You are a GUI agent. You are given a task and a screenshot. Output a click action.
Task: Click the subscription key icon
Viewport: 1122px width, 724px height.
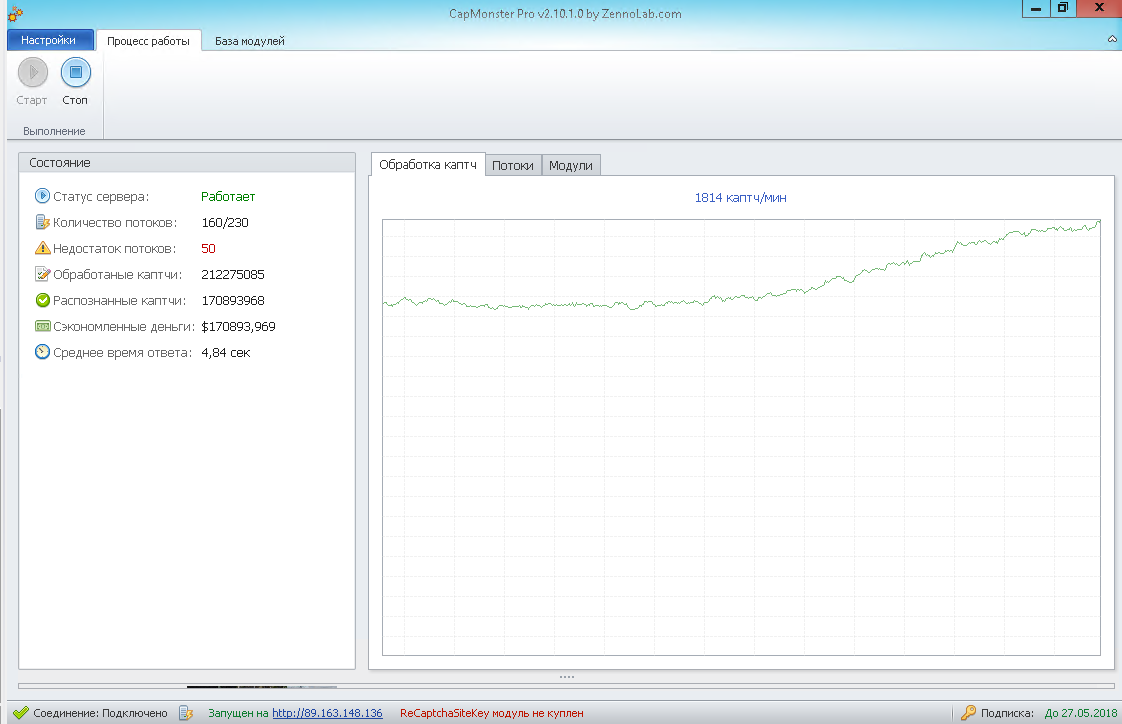(x=968, y=713)
